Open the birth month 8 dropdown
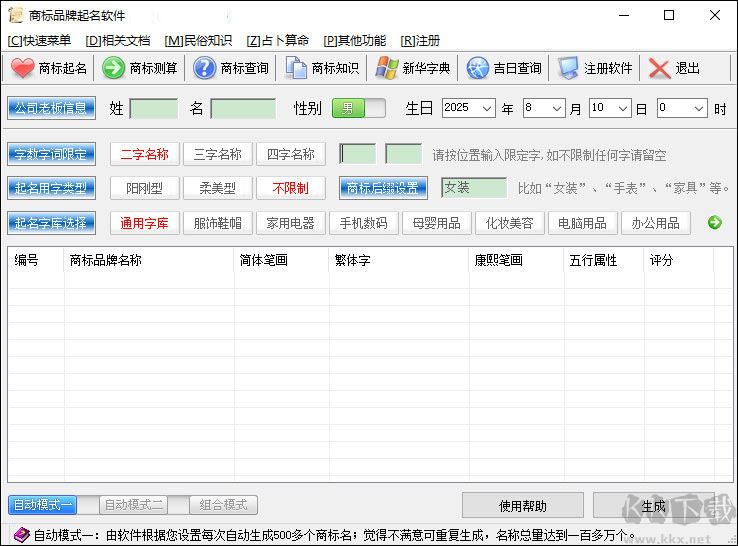738x546 pixels. click(557, 108)
